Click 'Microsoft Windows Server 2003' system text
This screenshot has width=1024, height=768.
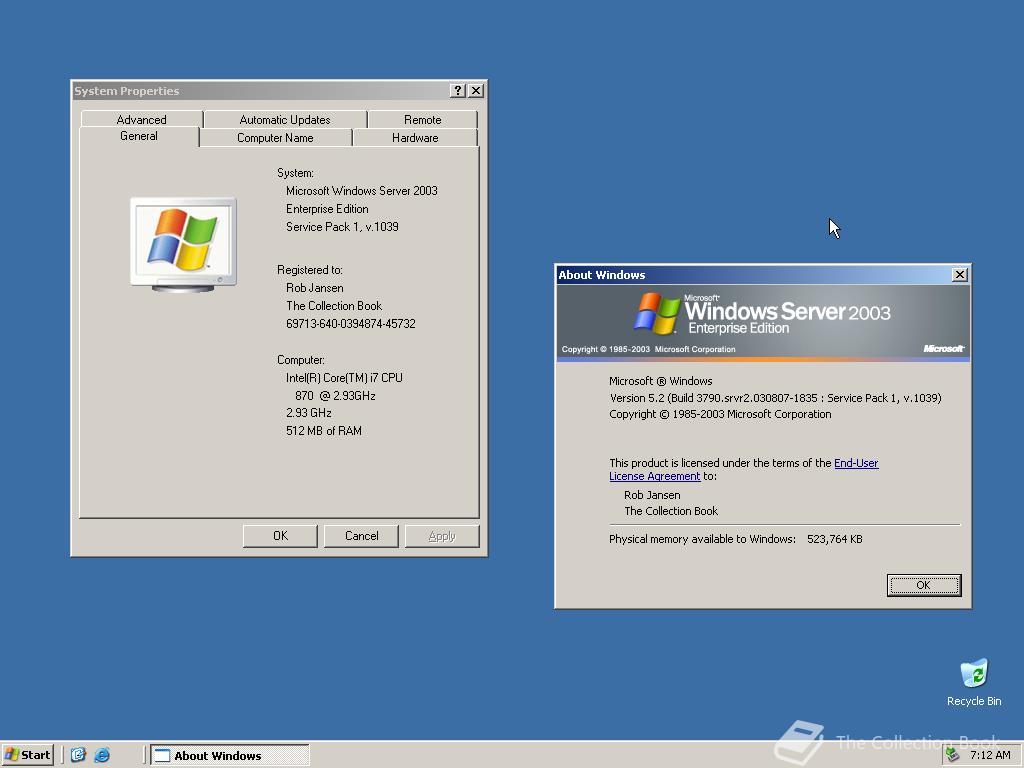[x=362, y=191]
